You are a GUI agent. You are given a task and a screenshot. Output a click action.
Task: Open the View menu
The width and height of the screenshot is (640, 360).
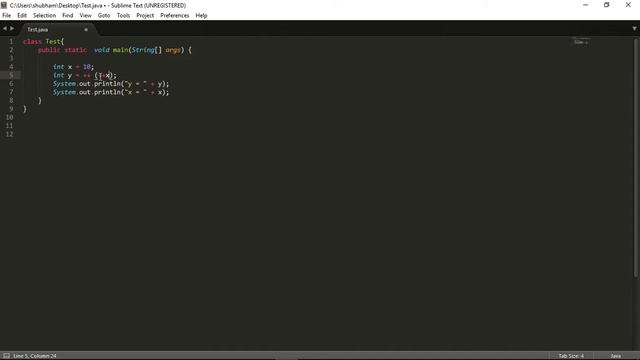85,16
